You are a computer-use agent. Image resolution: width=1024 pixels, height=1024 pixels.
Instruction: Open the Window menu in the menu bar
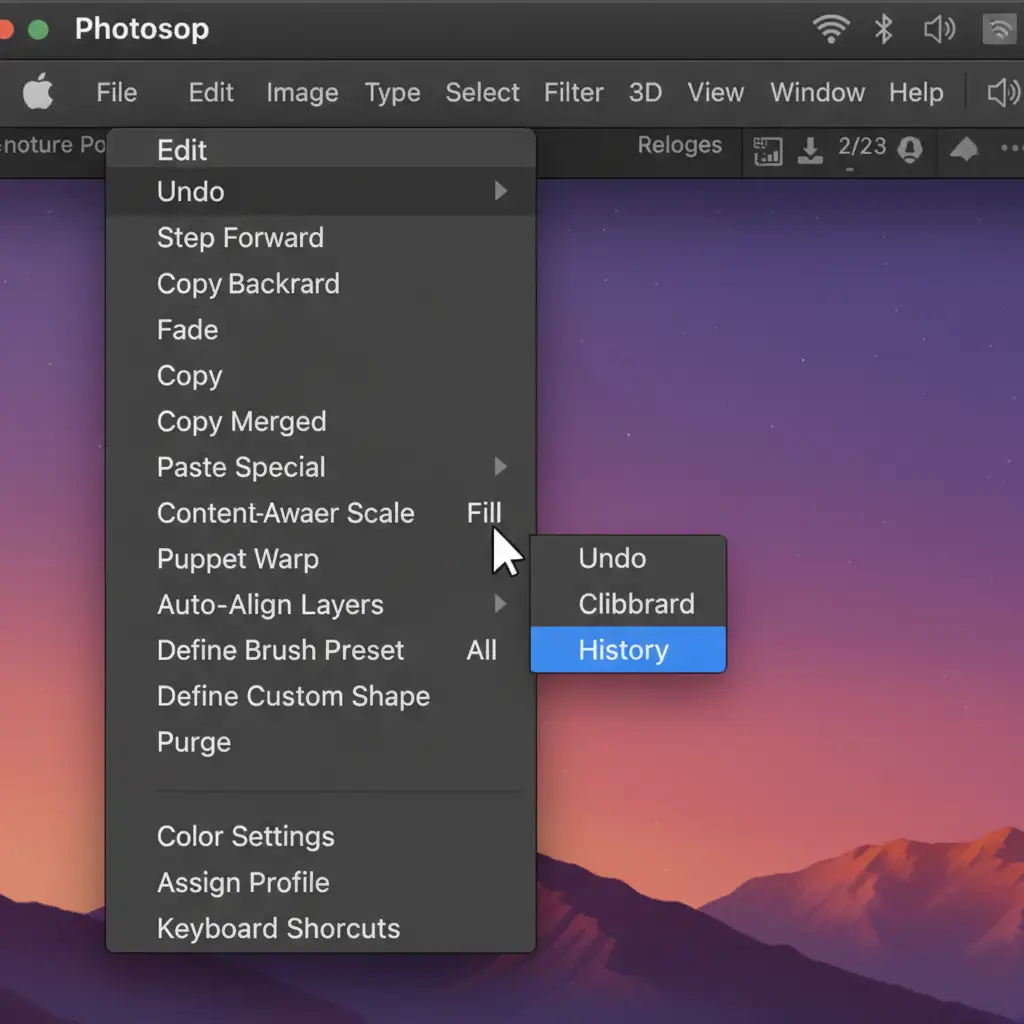pyautogui.click(x=817, y=93)
